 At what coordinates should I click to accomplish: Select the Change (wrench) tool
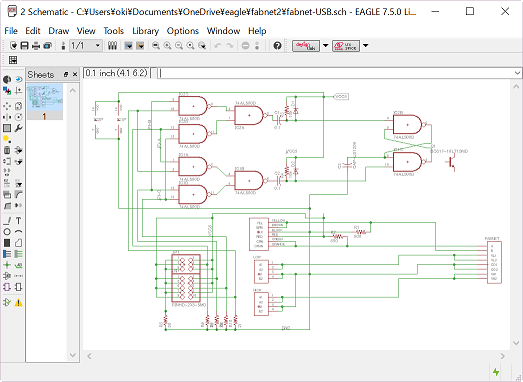coord(18,128)
